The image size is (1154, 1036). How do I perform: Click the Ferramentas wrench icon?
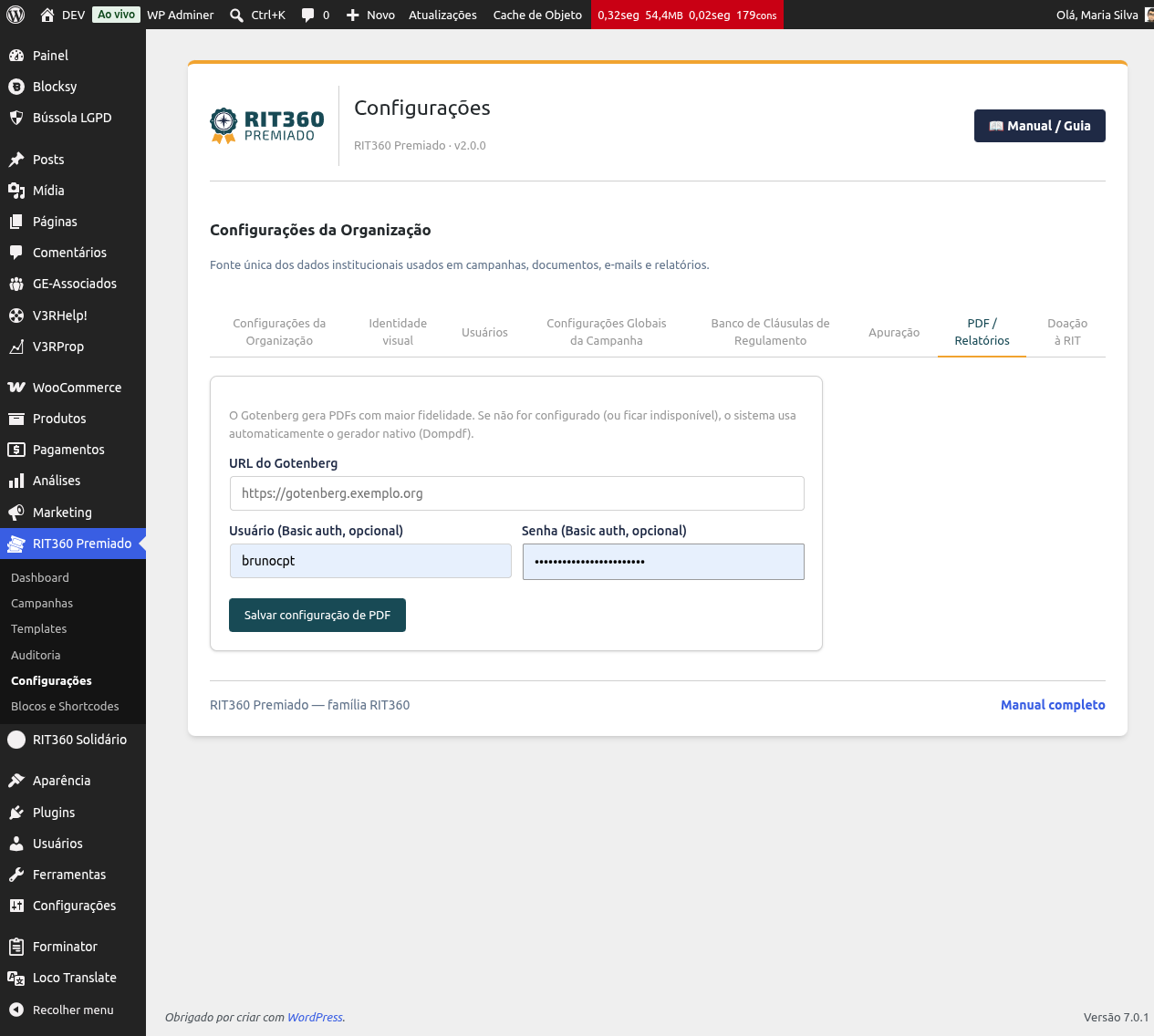coord(16,875)
